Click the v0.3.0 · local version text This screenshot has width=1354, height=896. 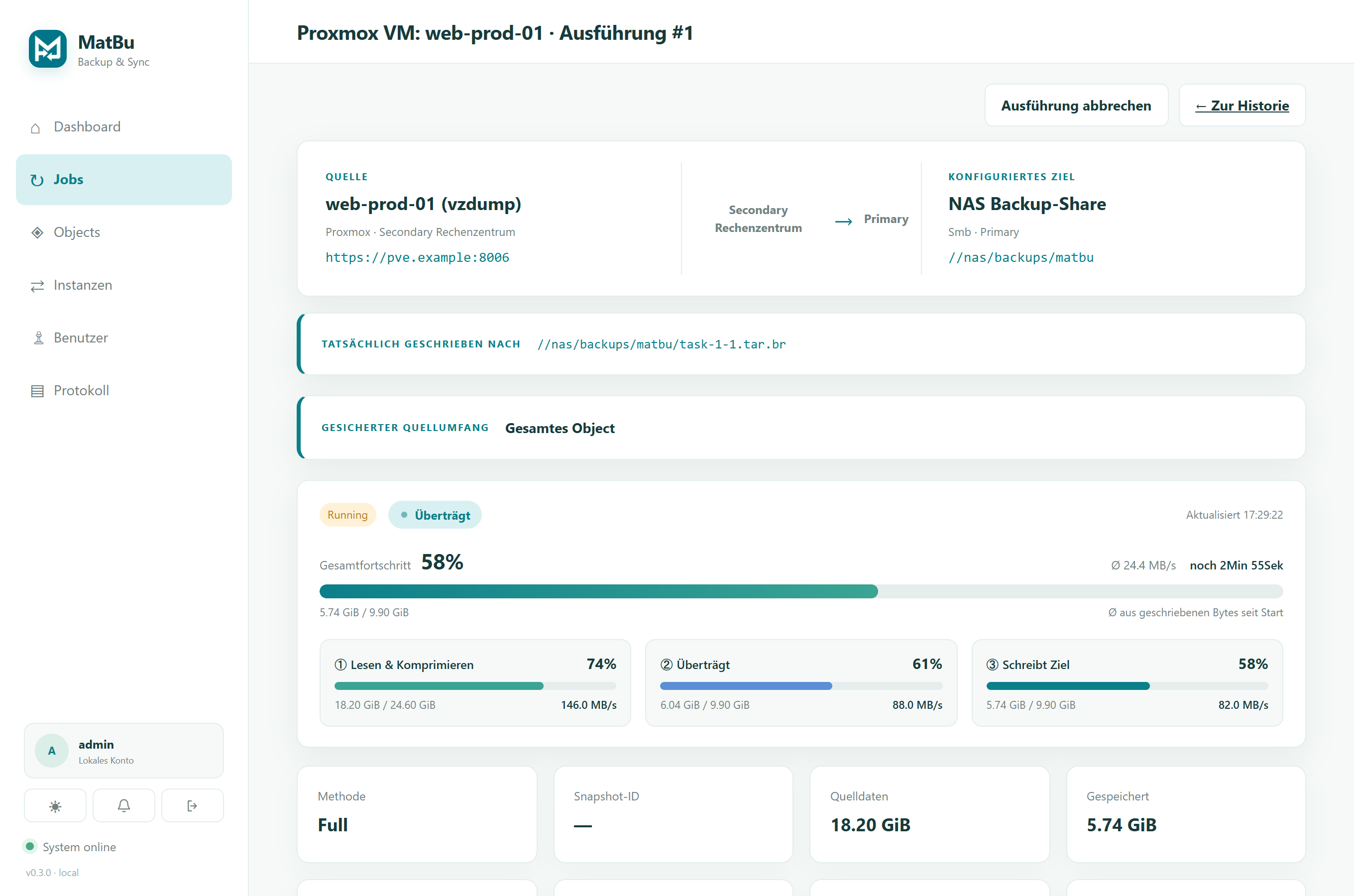pyautogui.click(x=52, y=873)
